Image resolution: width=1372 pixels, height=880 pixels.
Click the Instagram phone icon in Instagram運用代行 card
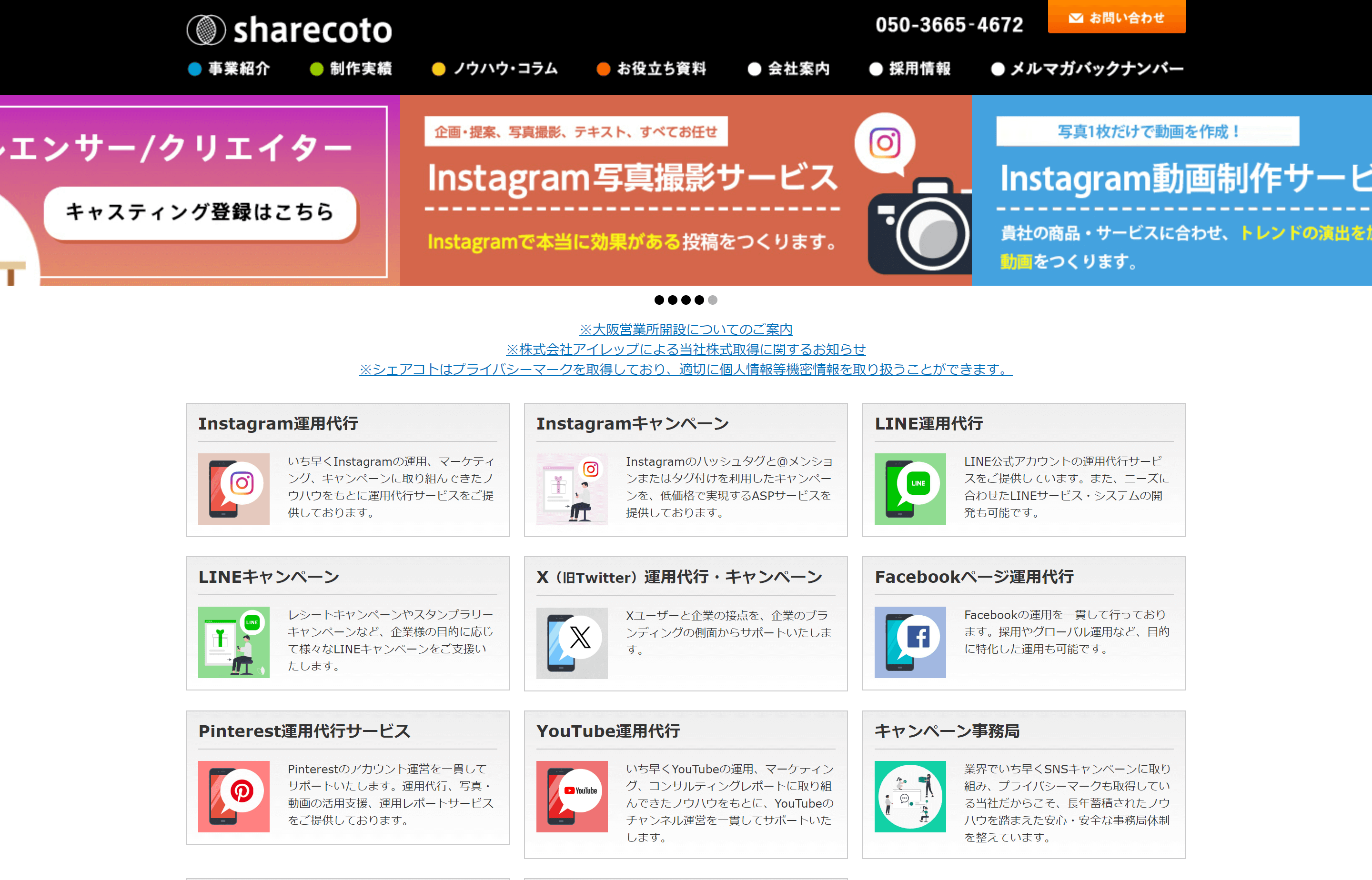click(x=233, y=489)
